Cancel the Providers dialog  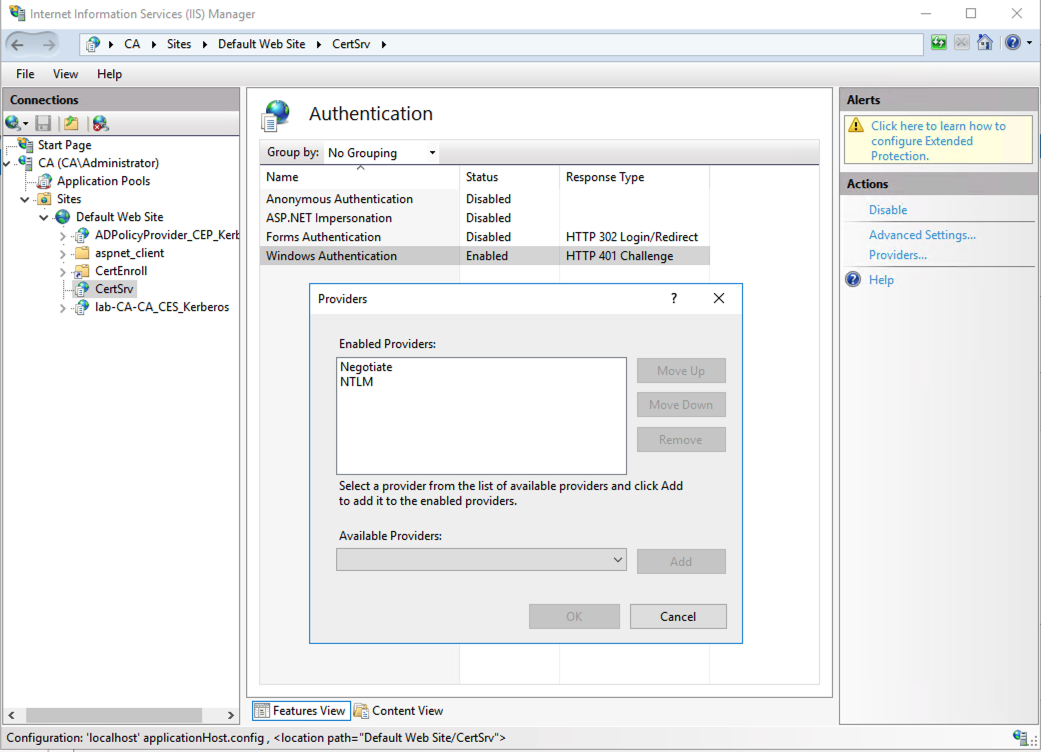pos(678,616)
